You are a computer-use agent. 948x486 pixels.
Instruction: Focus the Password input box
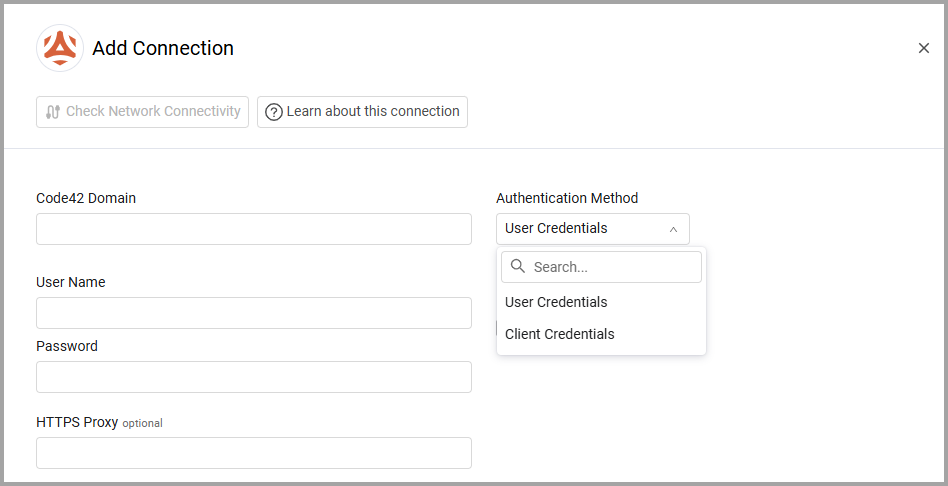point(253,377)
